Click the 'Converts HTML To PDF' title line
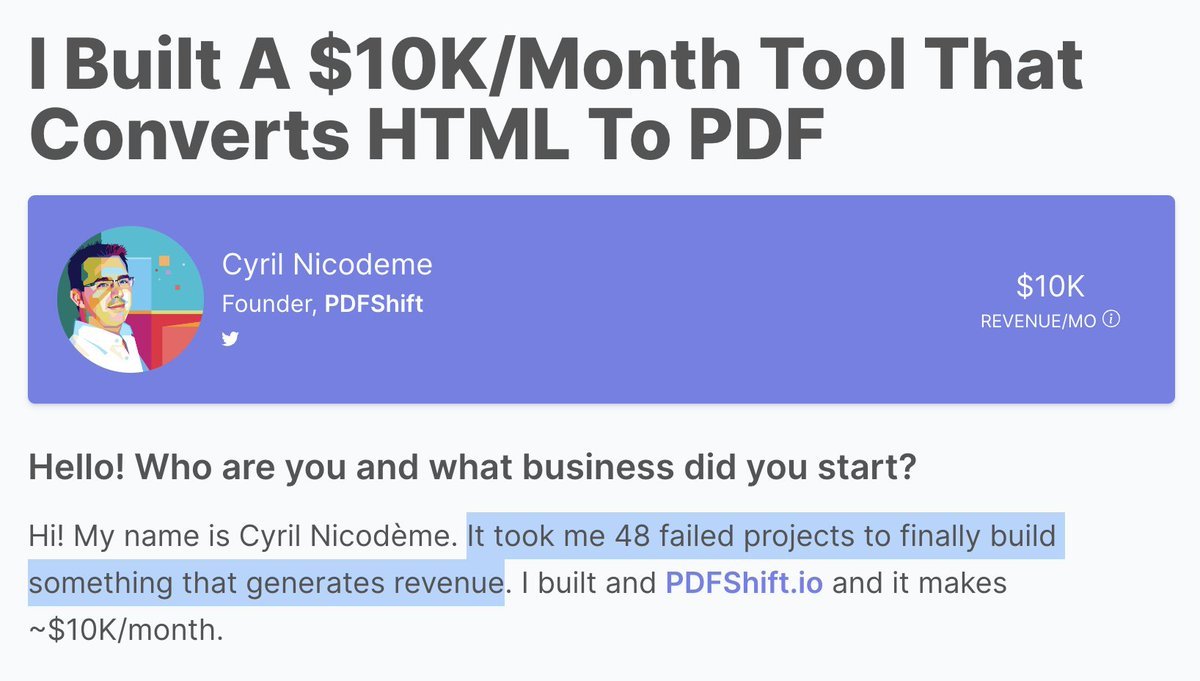Image resolution: width=1200 pixels, height=681 pixels. pos(426,135)
